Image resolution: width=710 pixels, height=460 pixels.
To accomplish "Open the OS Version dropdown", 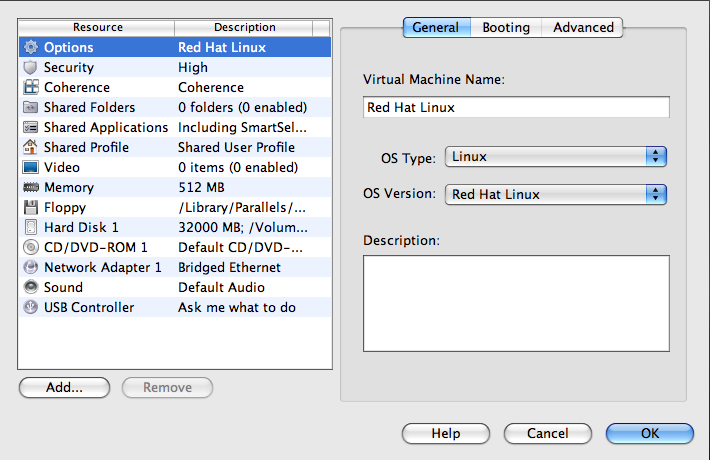I will [556, 195].
